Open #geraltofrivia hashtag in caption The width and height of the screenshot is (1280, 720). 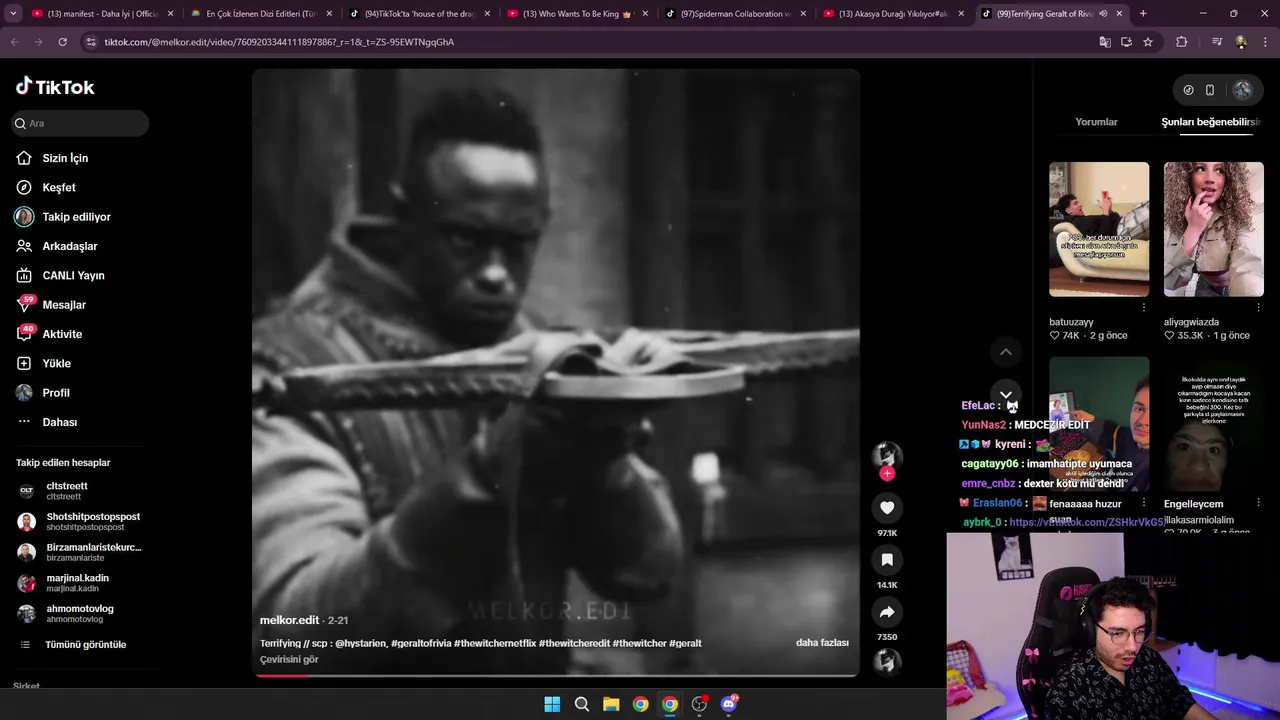[420, 643]
